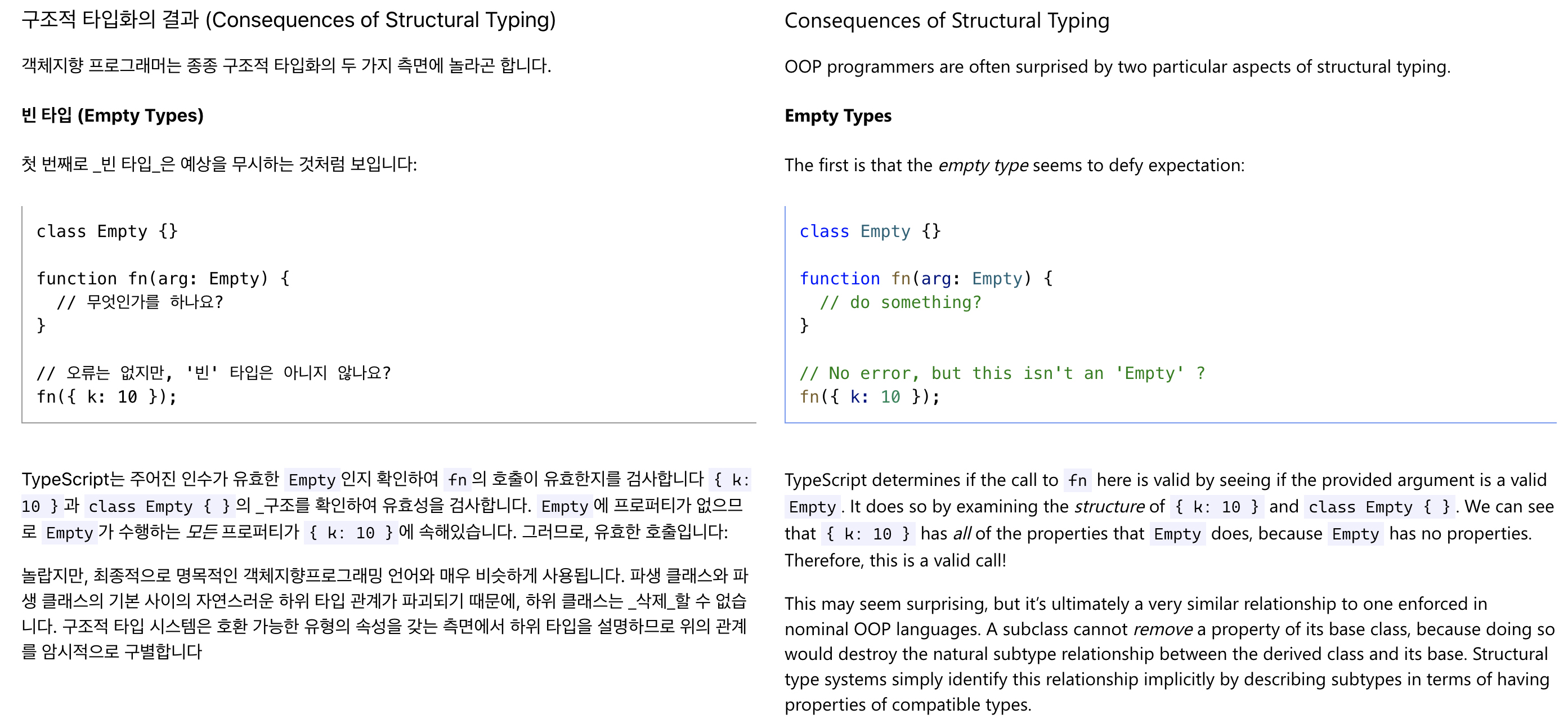Image resolution: width=1568 pixels, height=723 pixels.
Task: Click the Korean heading 'Consequences of Structural Typing'
Action: pos(289,20)
